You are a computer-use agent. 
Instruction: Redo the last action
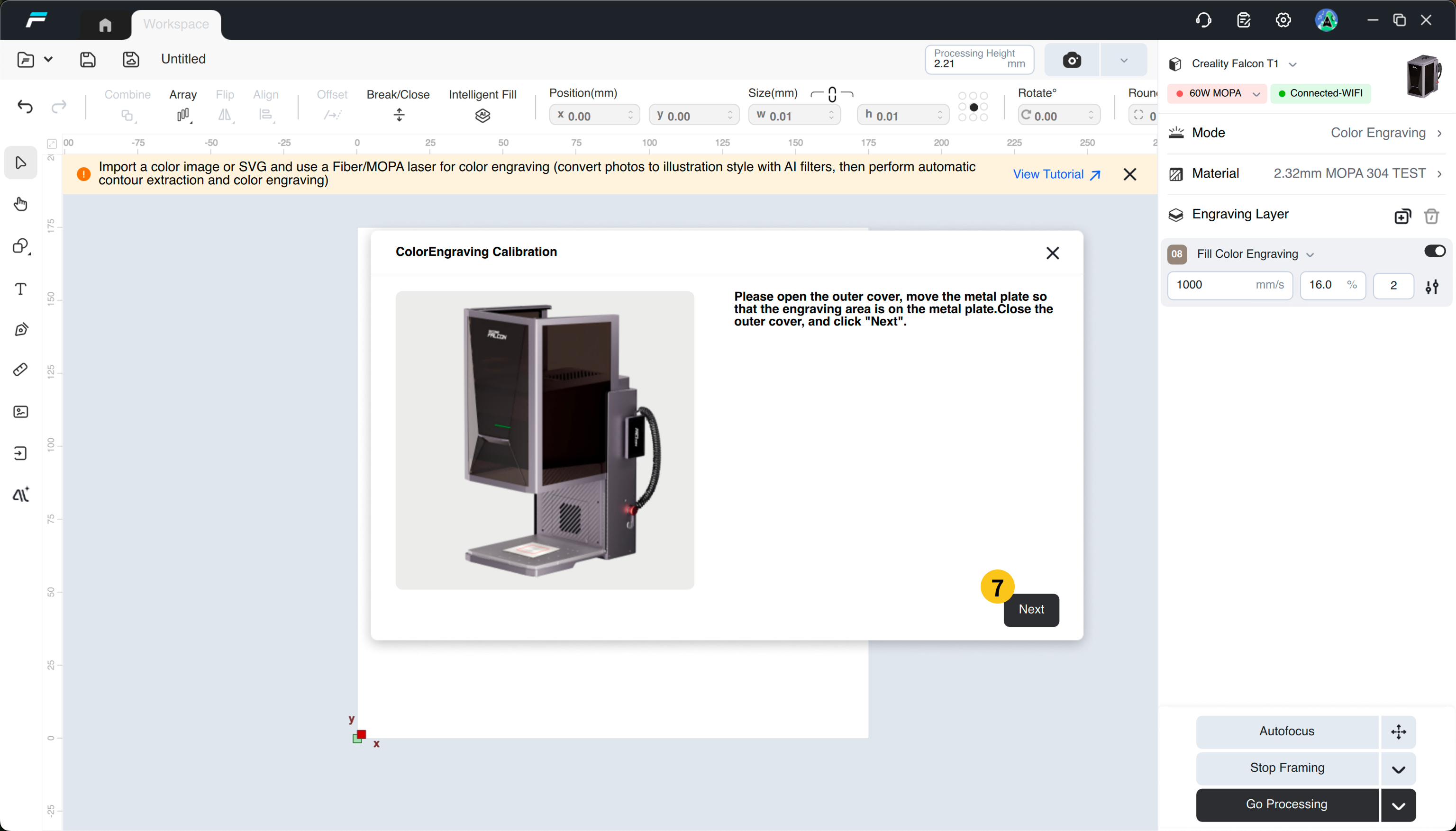59,107
